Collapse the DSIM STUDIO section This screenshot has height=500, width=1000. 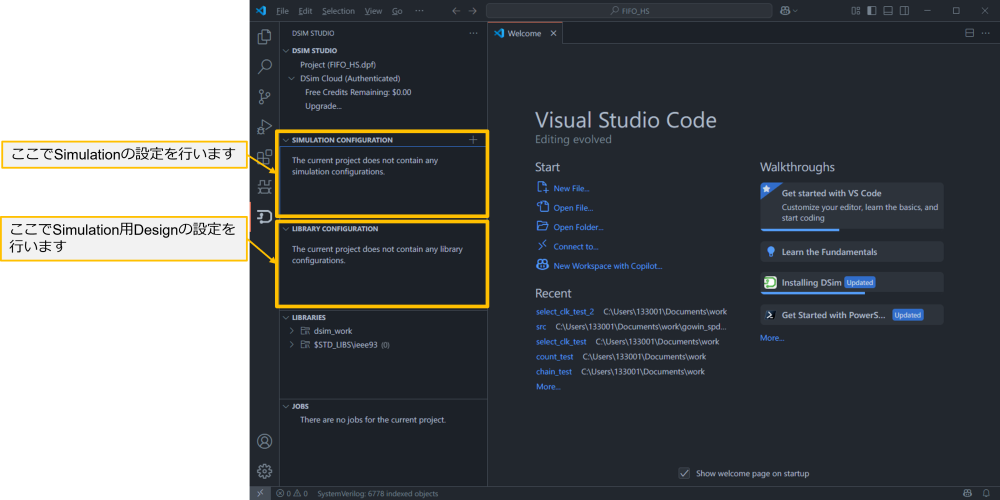pyautogui.click(x=286, y=50)
